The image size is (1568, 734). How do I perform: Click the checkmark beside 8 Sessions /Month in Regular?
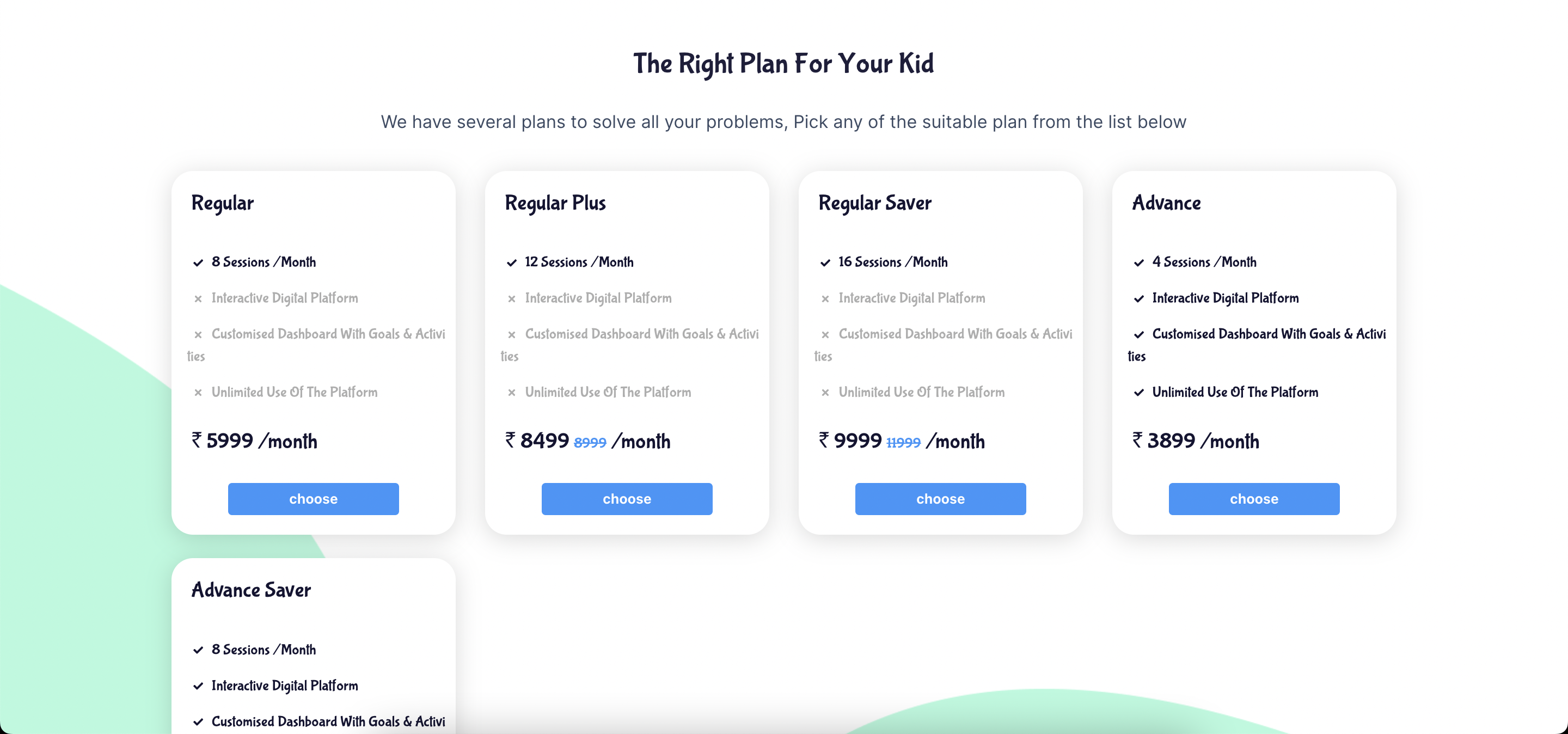[198, 263]
